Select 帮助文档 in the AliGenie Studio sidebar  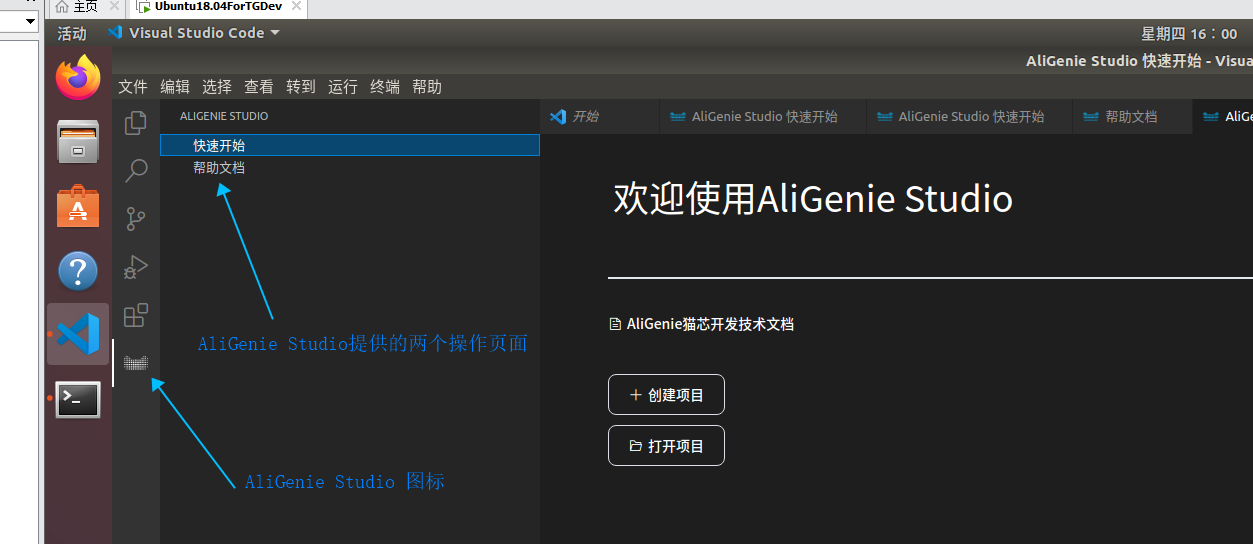[350, 168]
